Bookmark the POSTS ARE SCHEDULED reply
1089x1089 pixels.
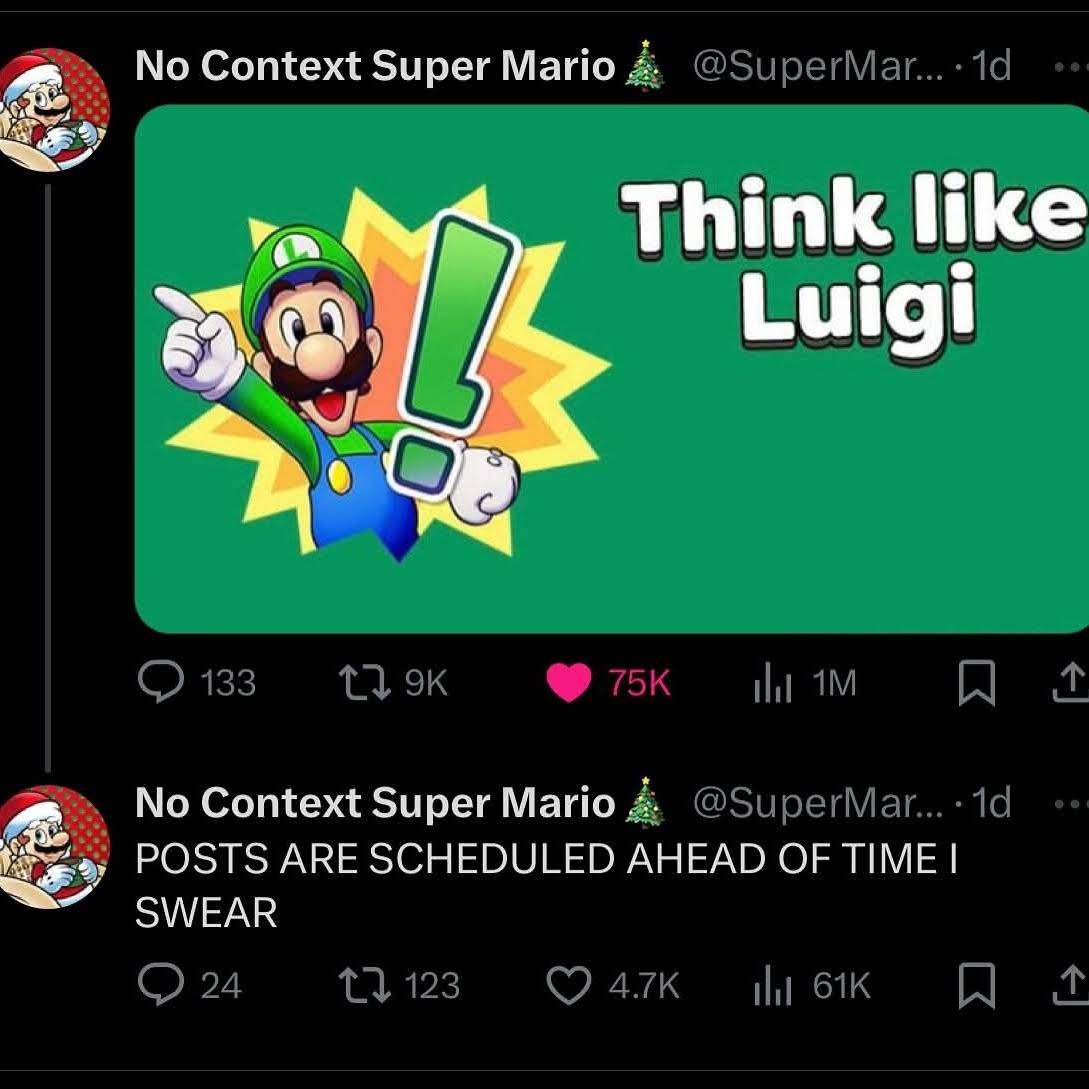tap(976, 986)
